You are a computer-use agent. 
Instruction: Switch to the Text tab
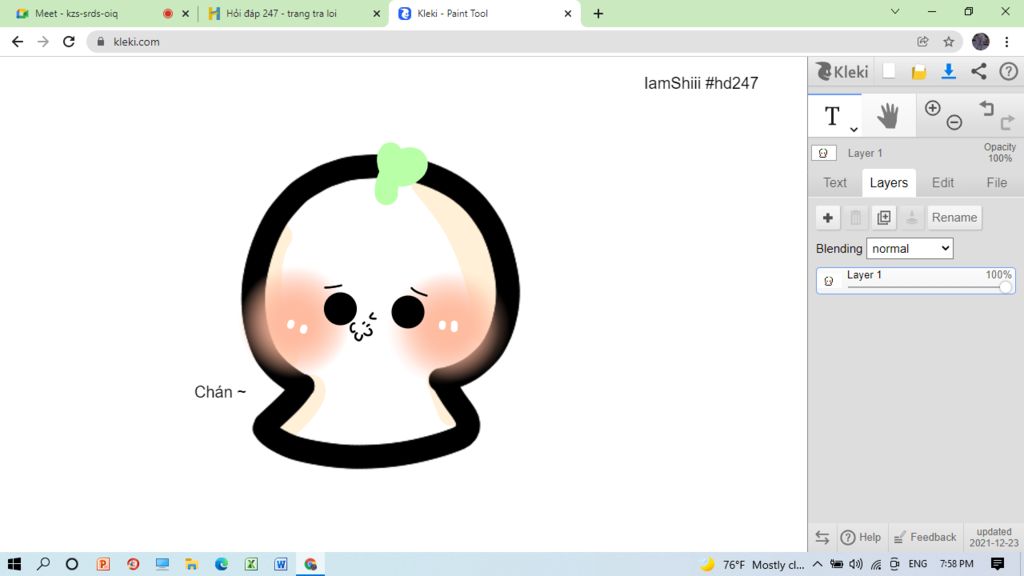[835, 183]
